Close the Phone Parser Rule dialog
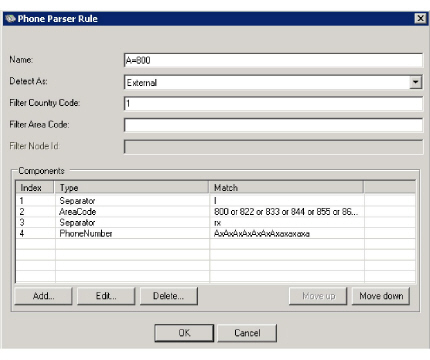 click(x=421, y=18)
